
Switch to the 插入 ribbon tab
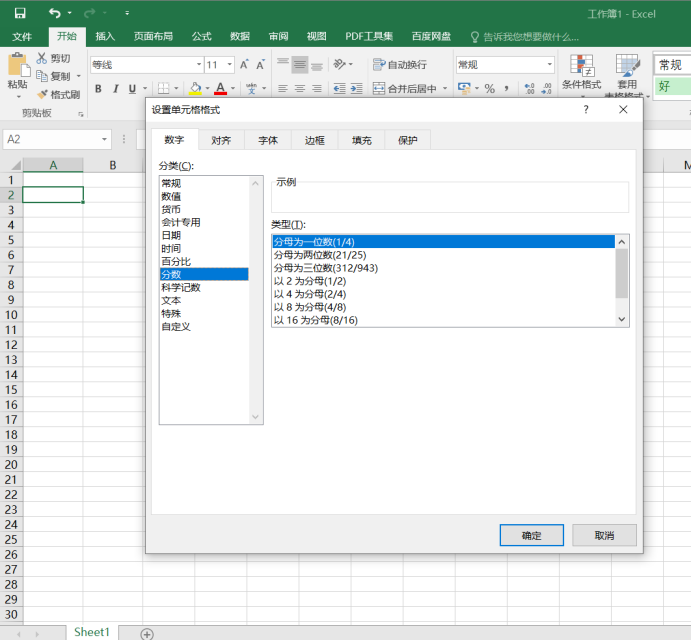(105, 37)
